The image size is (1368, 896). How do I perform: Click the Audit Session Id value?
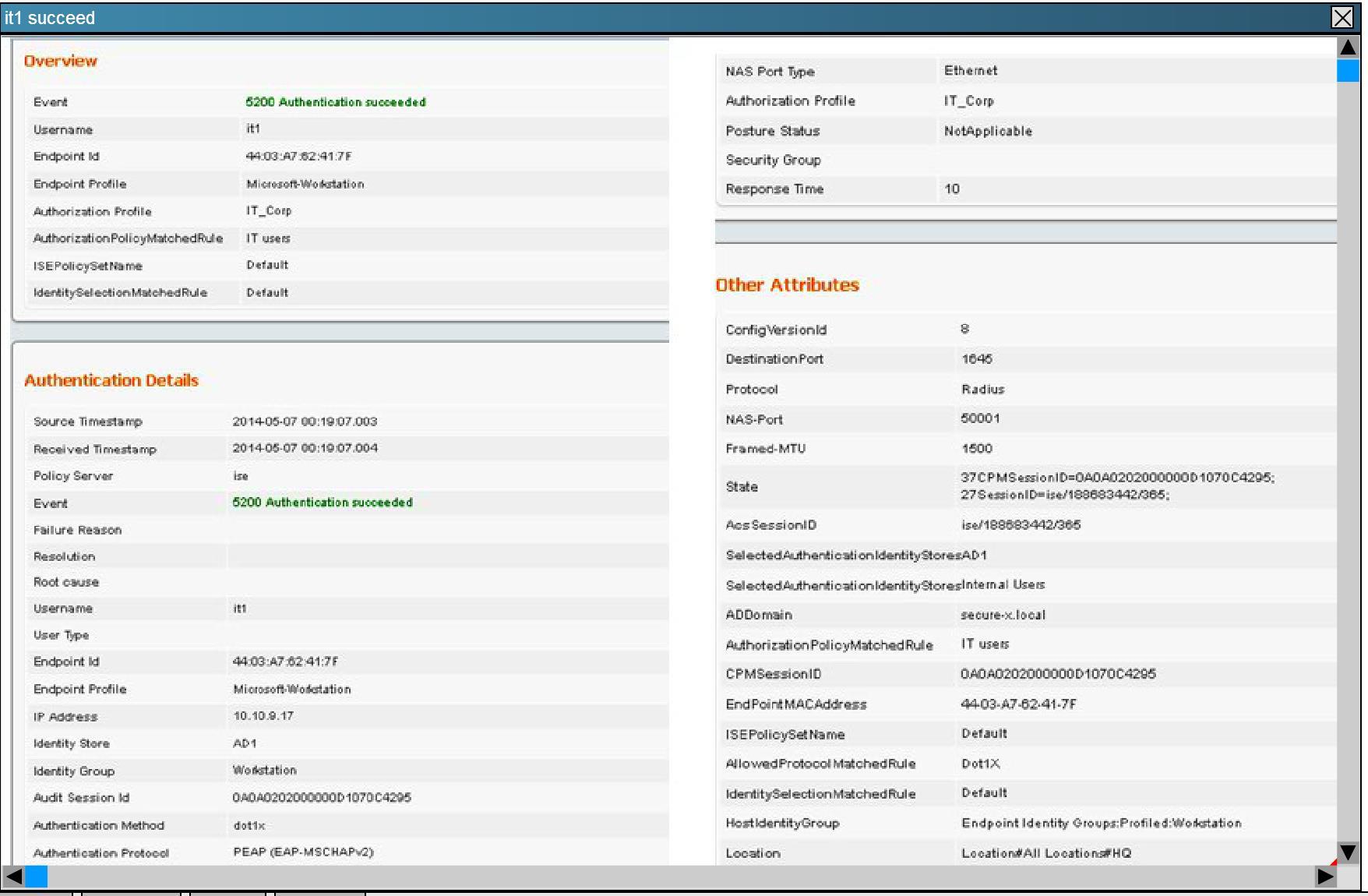321,797
